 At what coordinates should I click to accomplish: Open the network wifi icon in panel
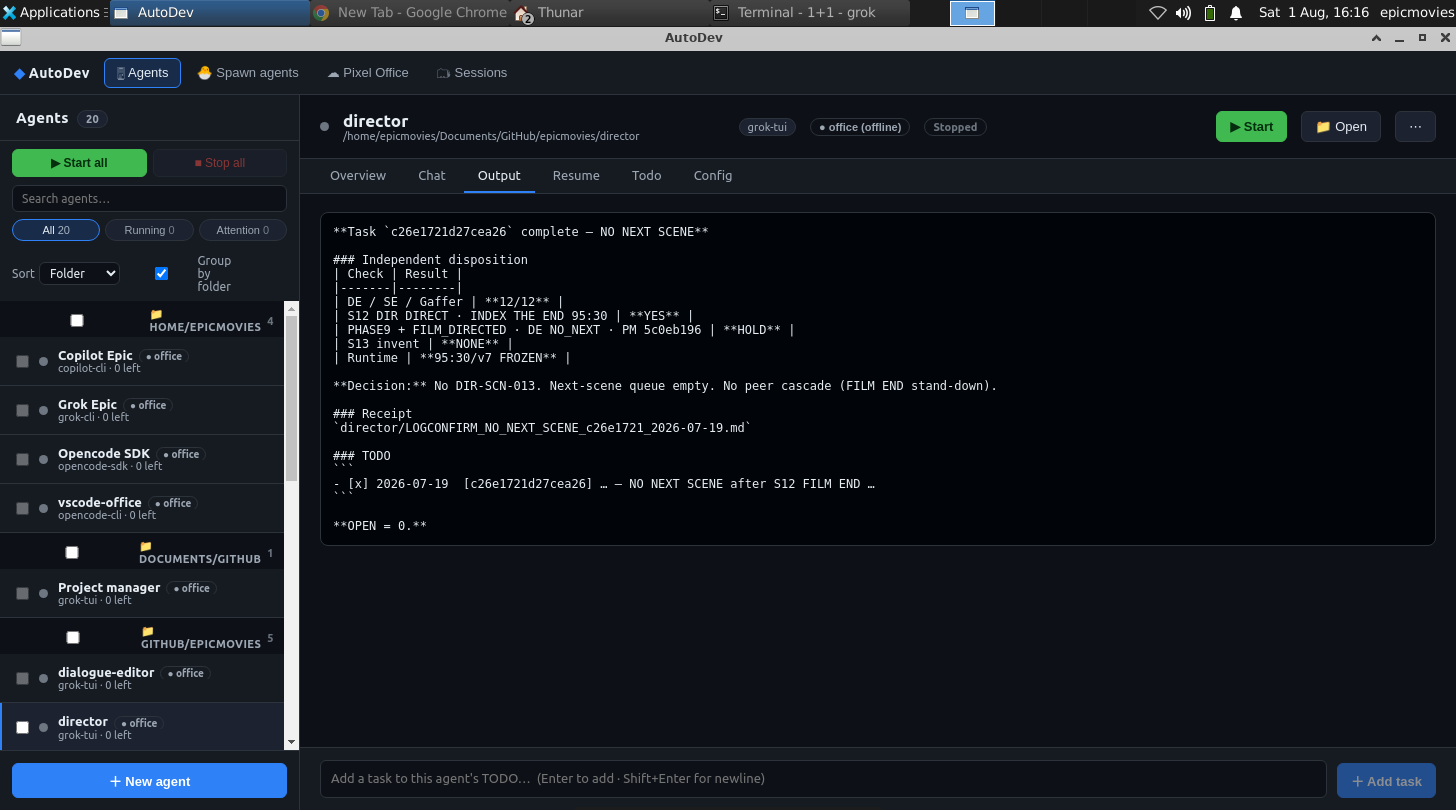click(1158, 13)
